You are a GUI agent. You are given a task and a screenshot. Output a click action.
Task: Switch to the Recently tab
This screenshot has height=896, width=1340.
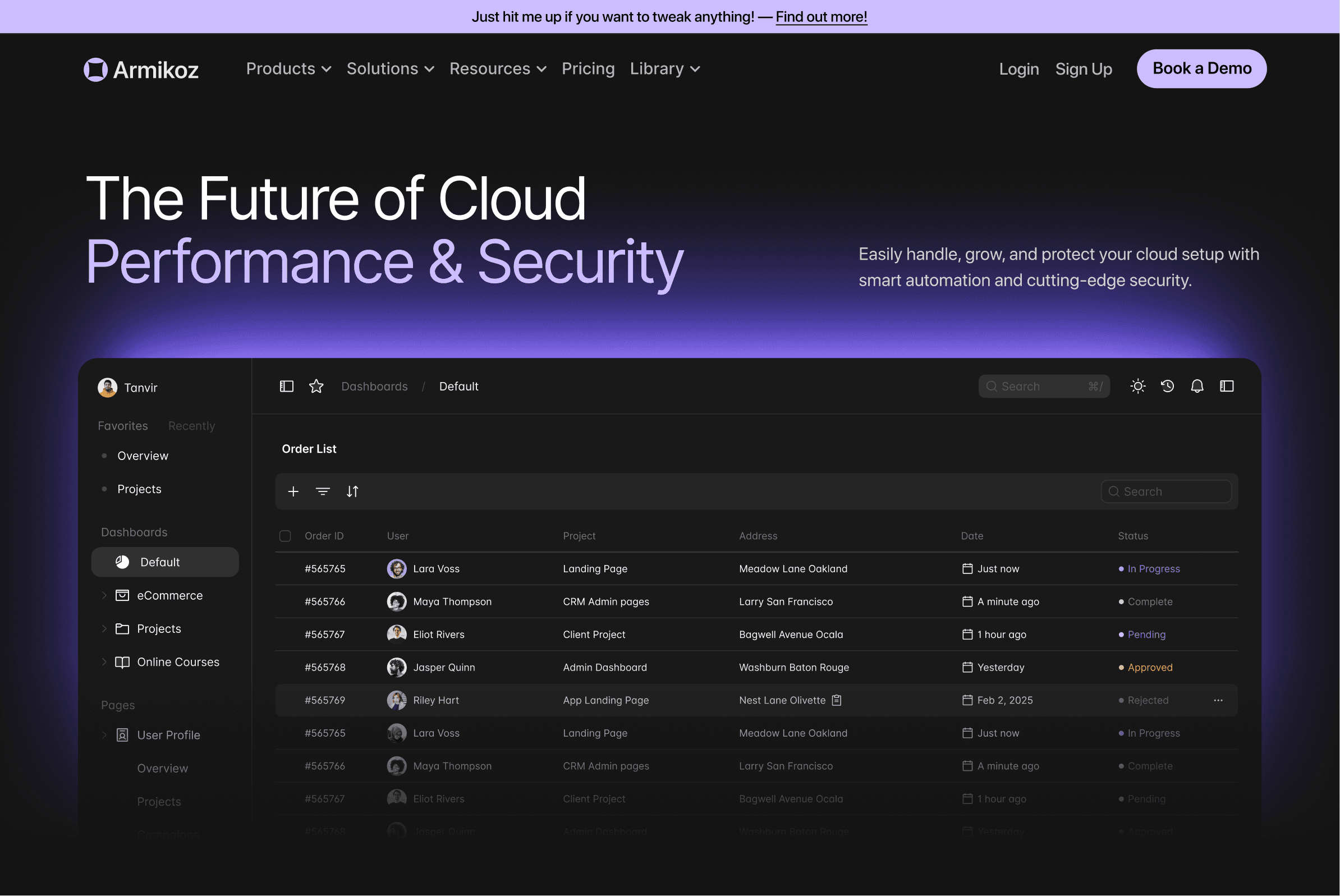[191, 426]
